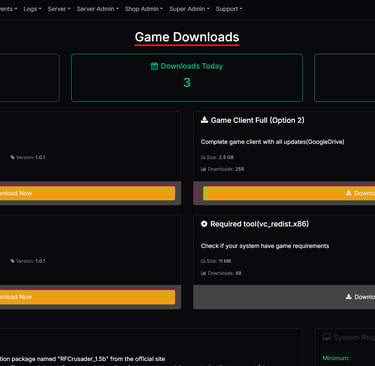
Task: Click the monitor icon beside System Req heading
Action: (326, 338)
